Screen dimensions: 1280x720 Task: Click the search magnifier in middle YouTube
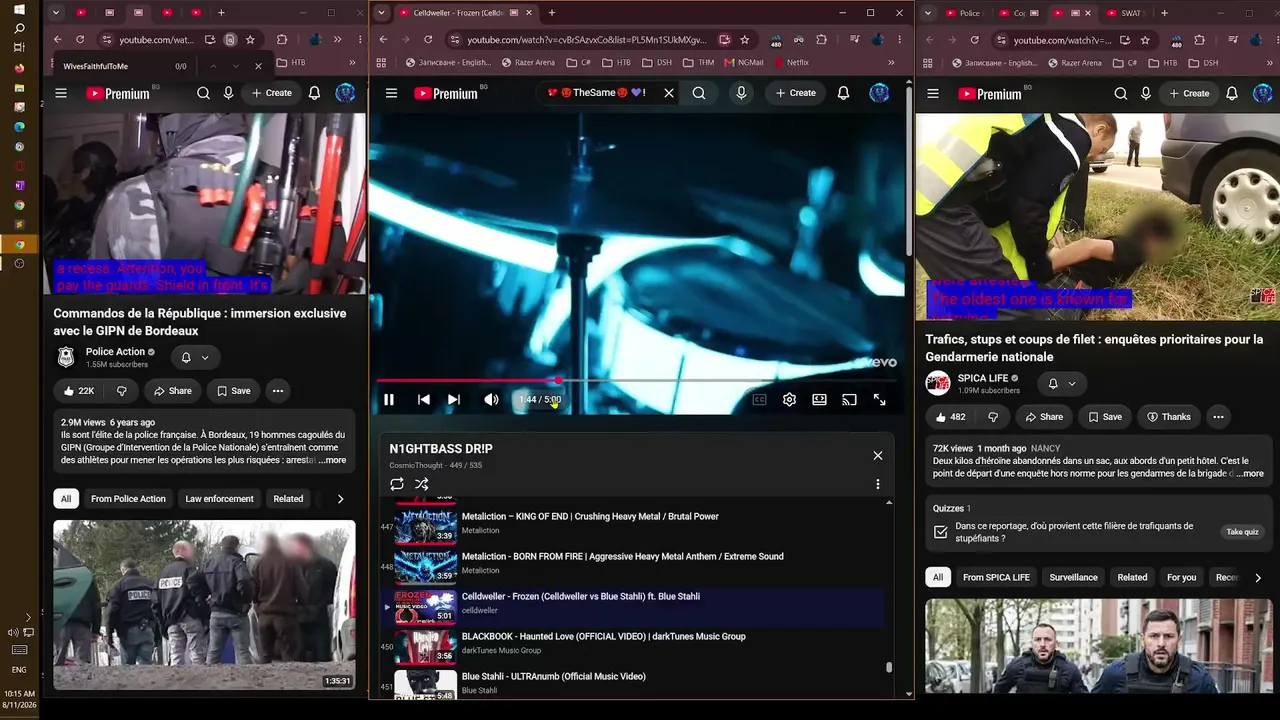point(699,93)
